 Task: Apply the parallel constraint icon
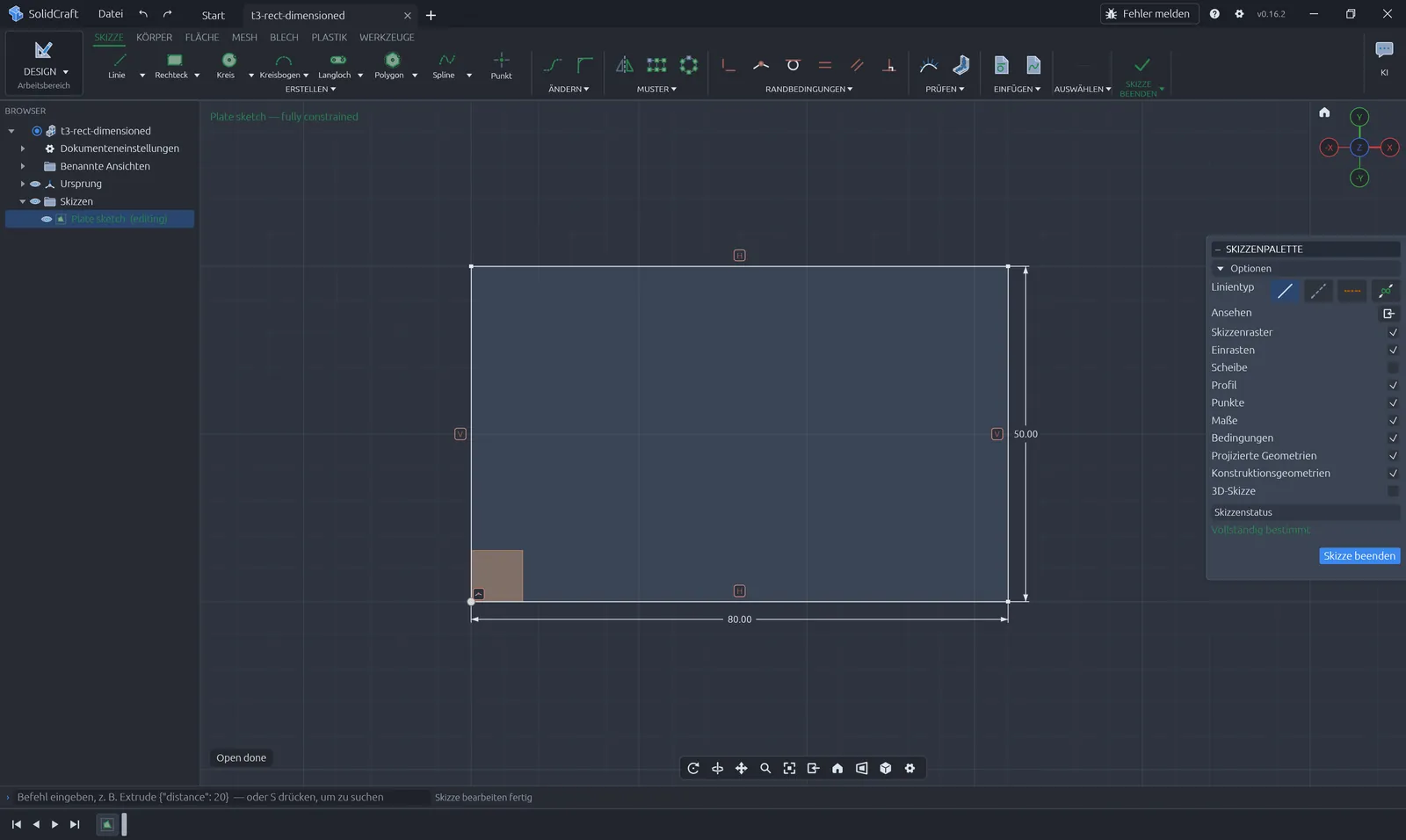857,65
